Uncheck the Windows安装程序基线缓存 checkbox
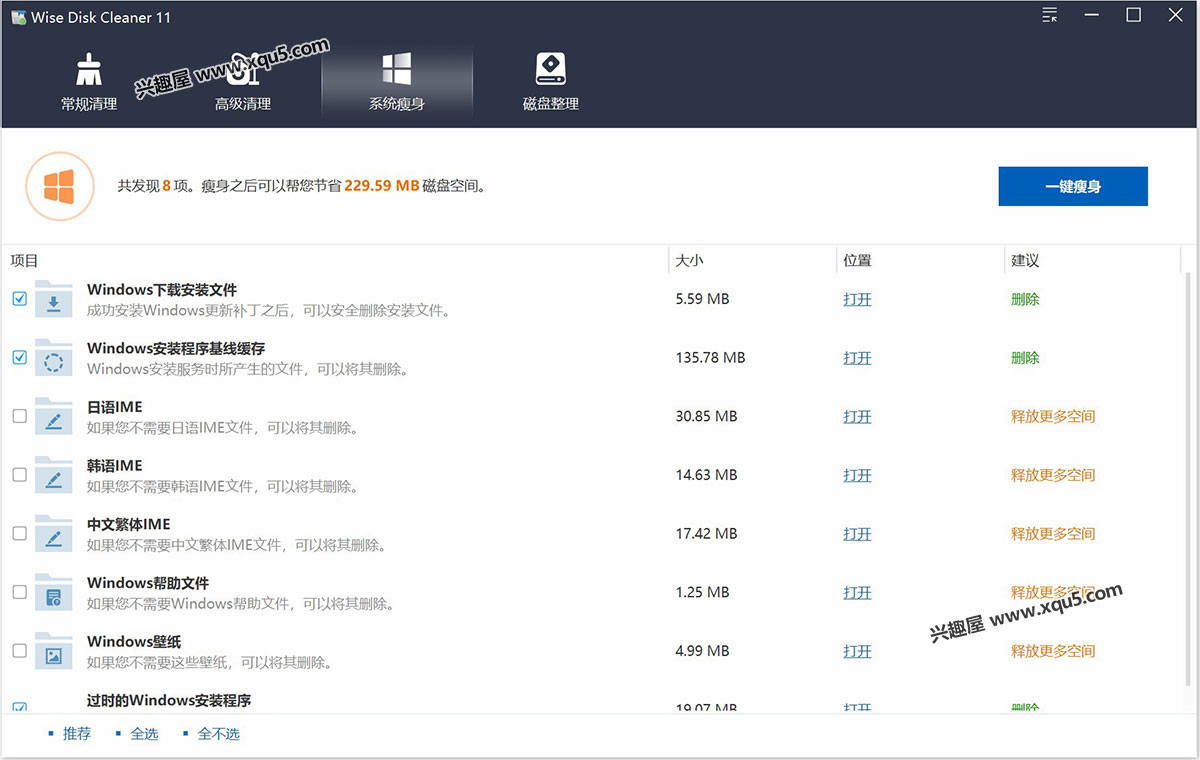Viewport: 1200px width, 760px height. [x=19, y=358]
